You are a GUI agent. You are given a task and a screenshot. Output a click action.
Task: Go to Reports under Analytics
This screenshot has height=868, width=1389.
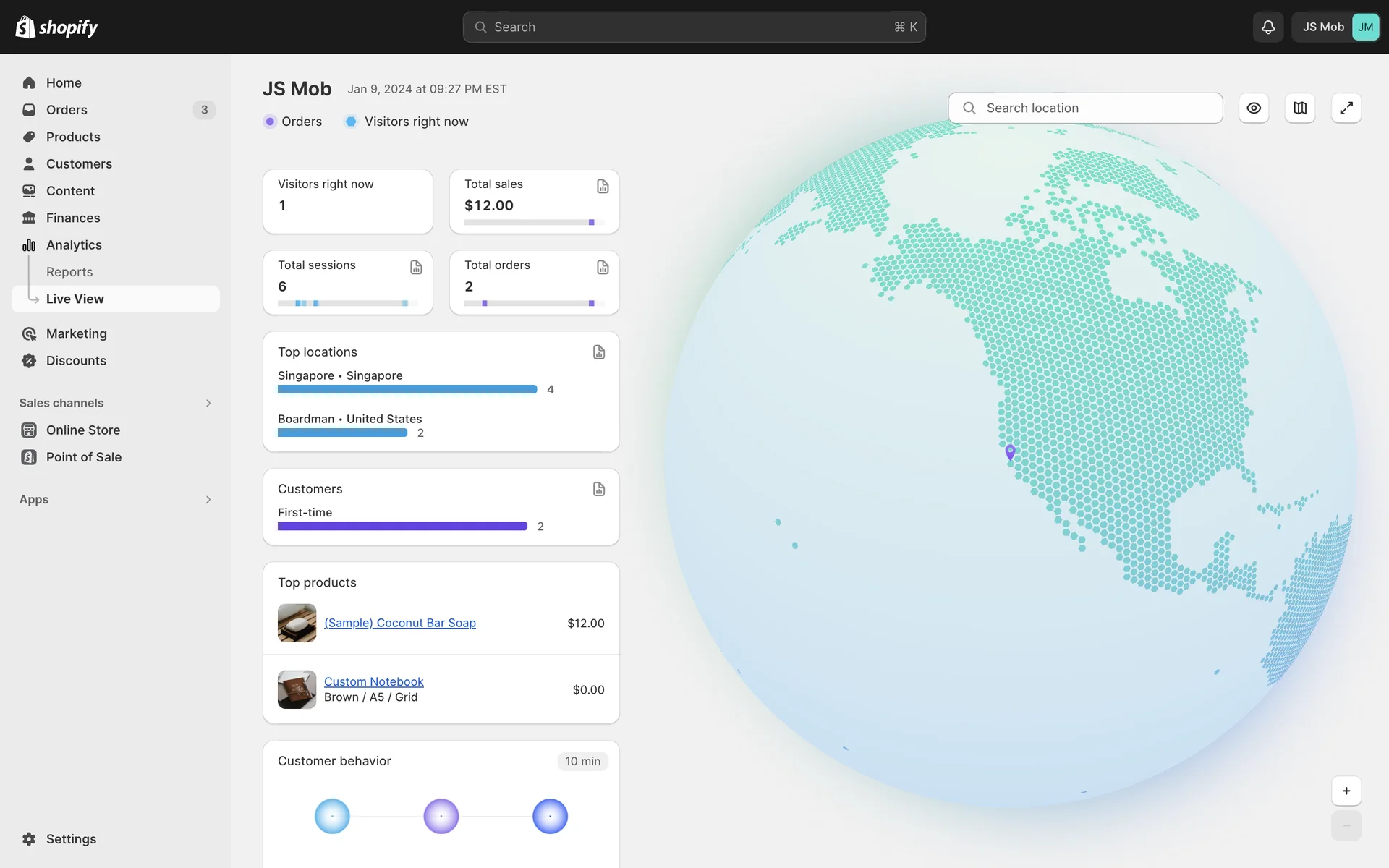pos(69,272)
